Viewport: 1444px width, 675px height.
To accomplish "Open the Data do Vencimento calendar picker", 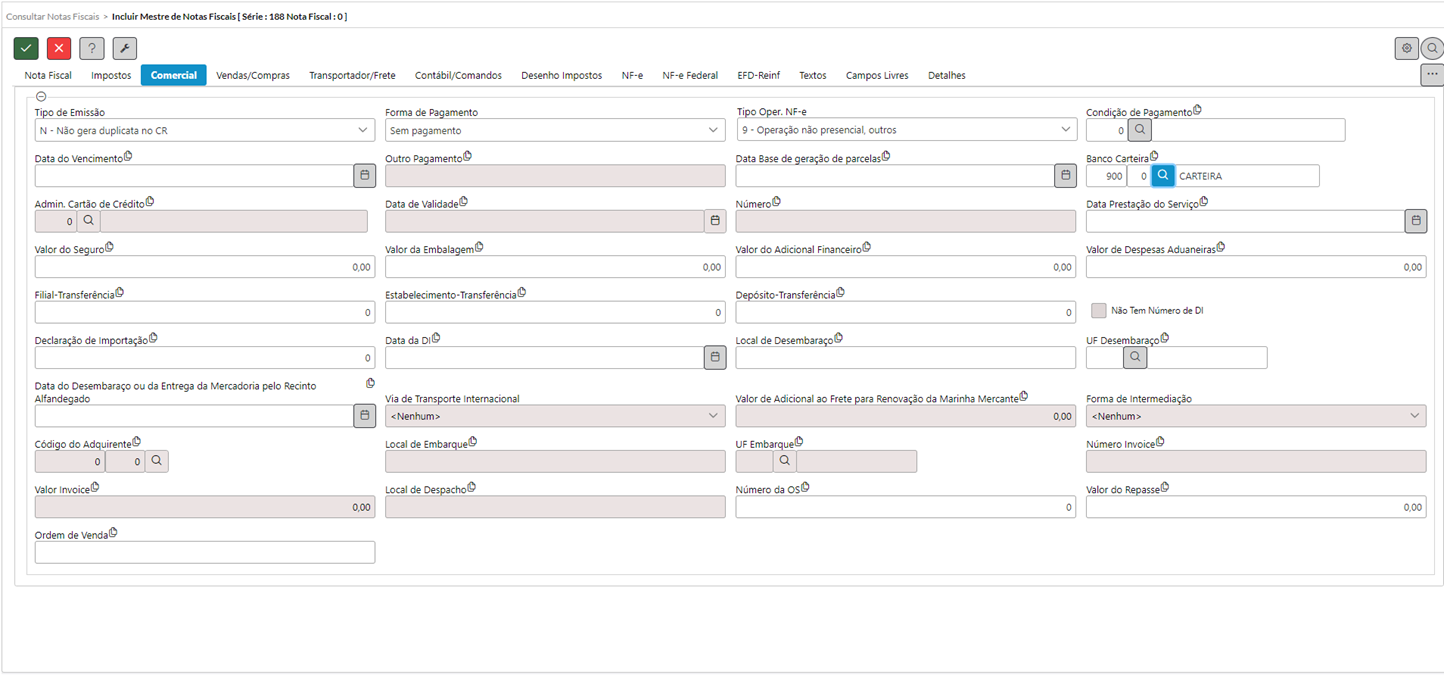I will click(x=365, y=176).
